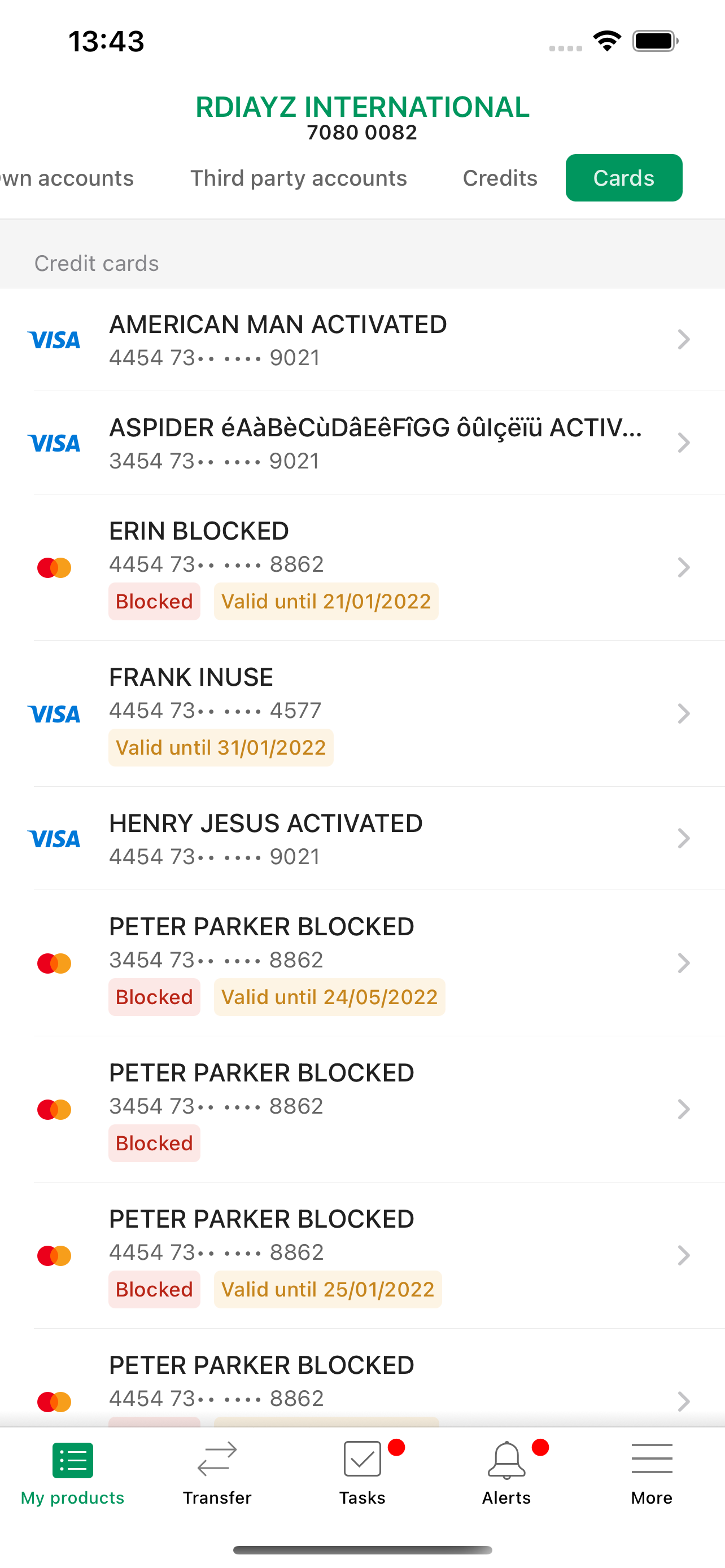This screenshot has height=1568, width=725.
Task: Tap the Visa logo next to FRANK INUSE
Action: tap(54, 713)
